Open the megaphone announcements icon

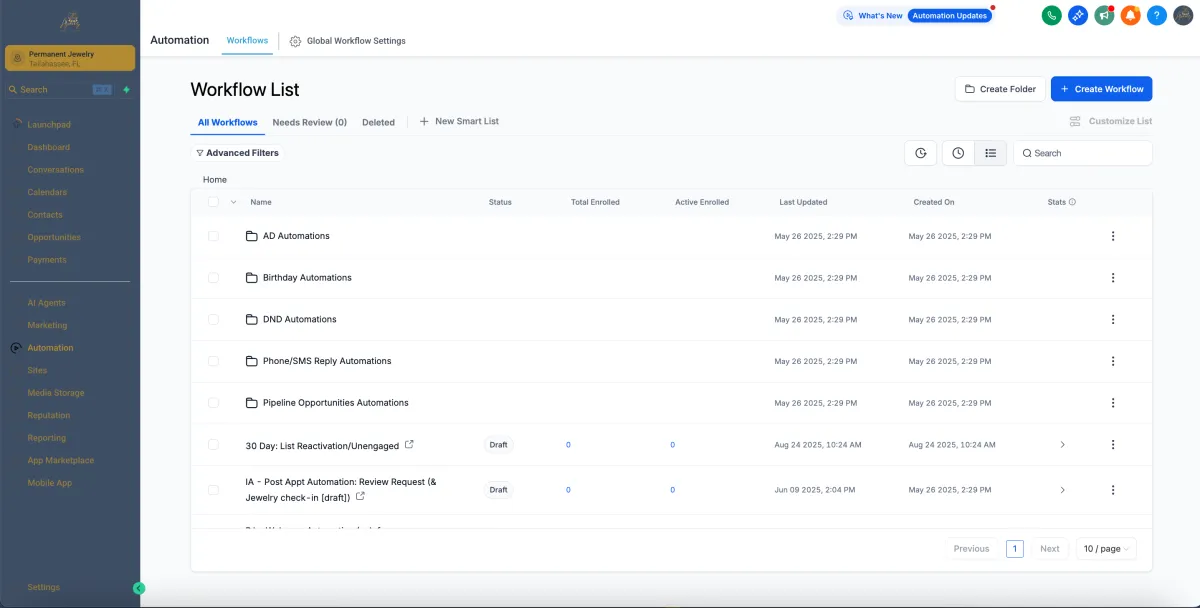[x=1104, y=15]
